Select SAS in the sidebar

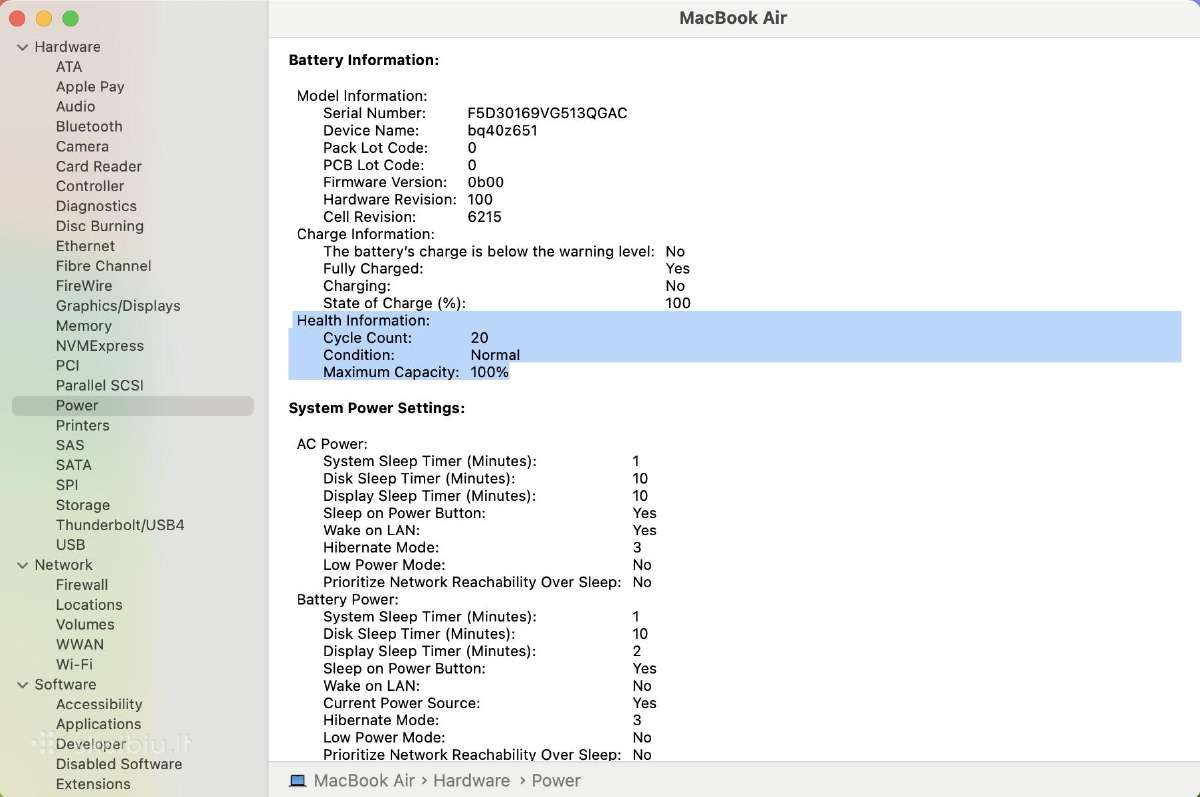click(70, 446)
